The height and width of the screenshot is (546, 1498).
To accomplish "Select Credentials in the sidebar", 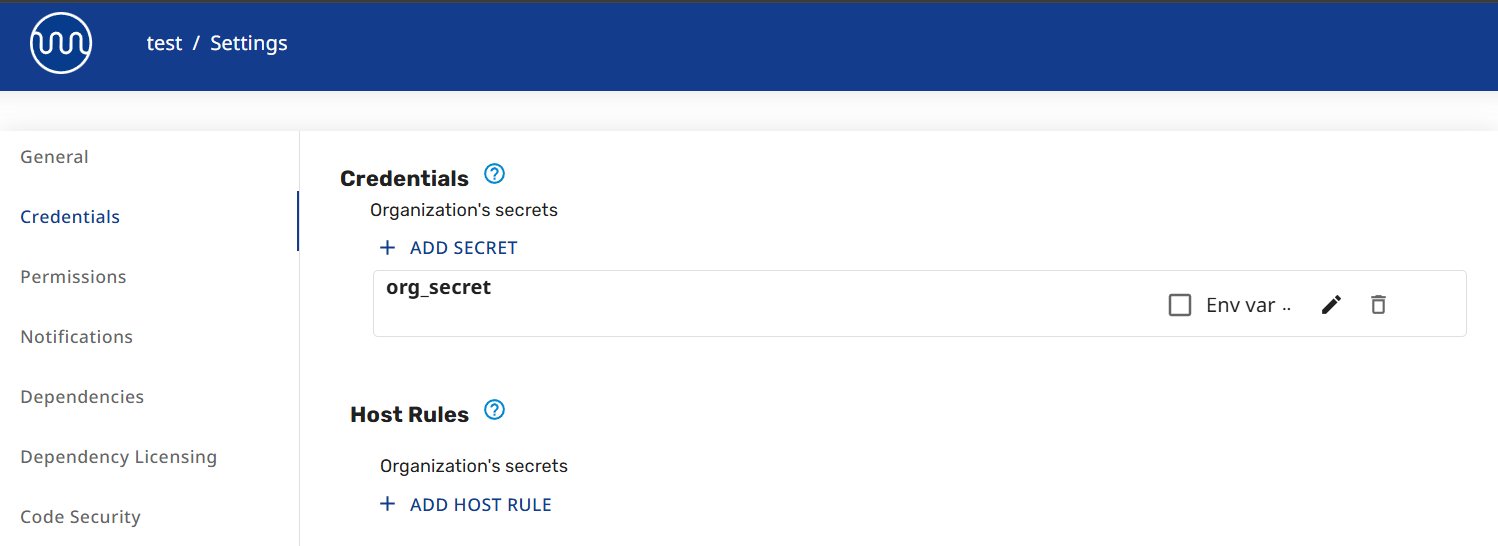I will (x=70, y=217).
